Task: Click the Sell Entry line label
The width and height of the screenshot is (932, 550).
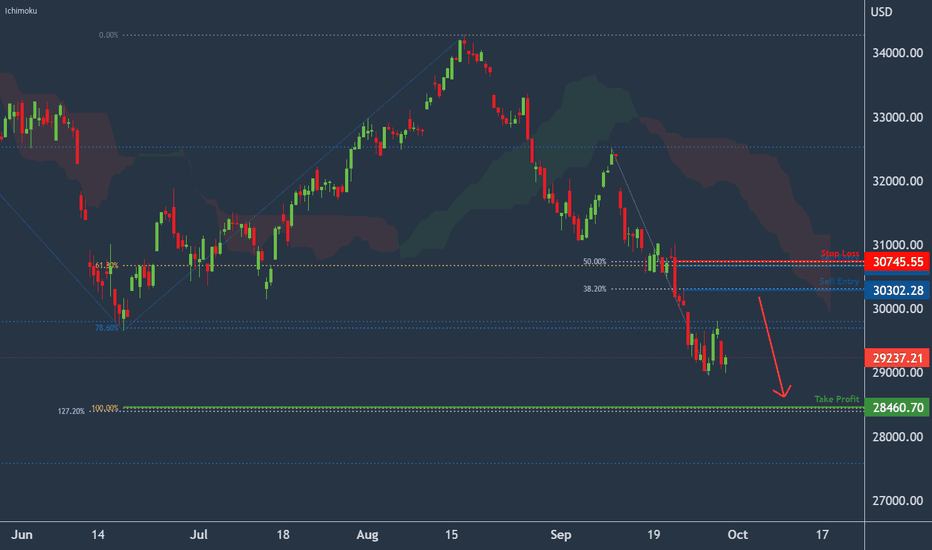Action: click(x=839, y=281)
